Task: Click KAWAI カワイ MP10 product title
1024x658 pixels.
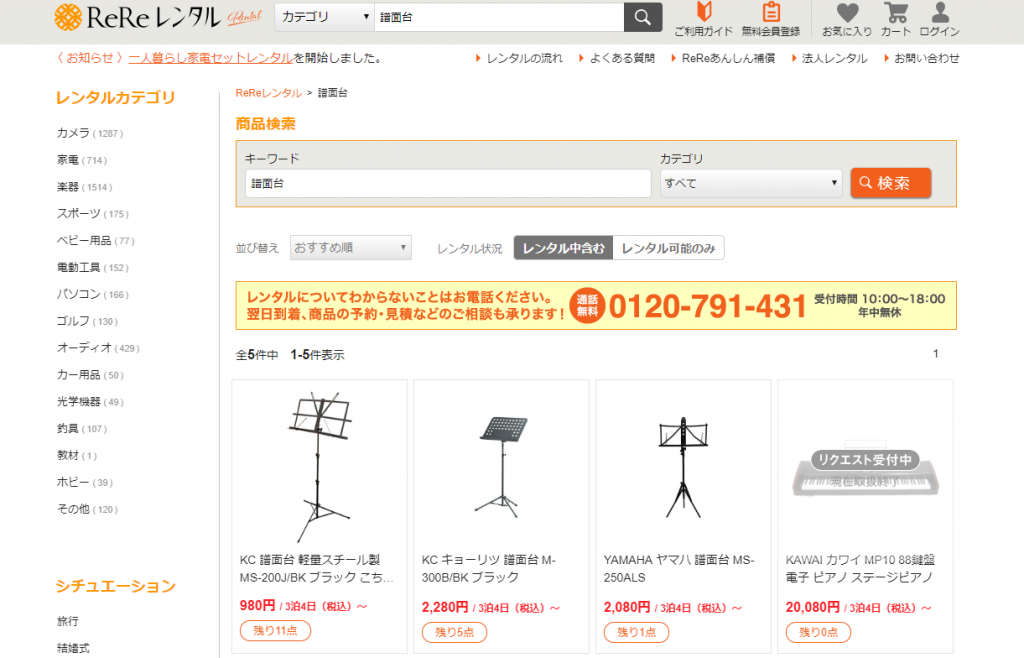Action: [860, 569]
